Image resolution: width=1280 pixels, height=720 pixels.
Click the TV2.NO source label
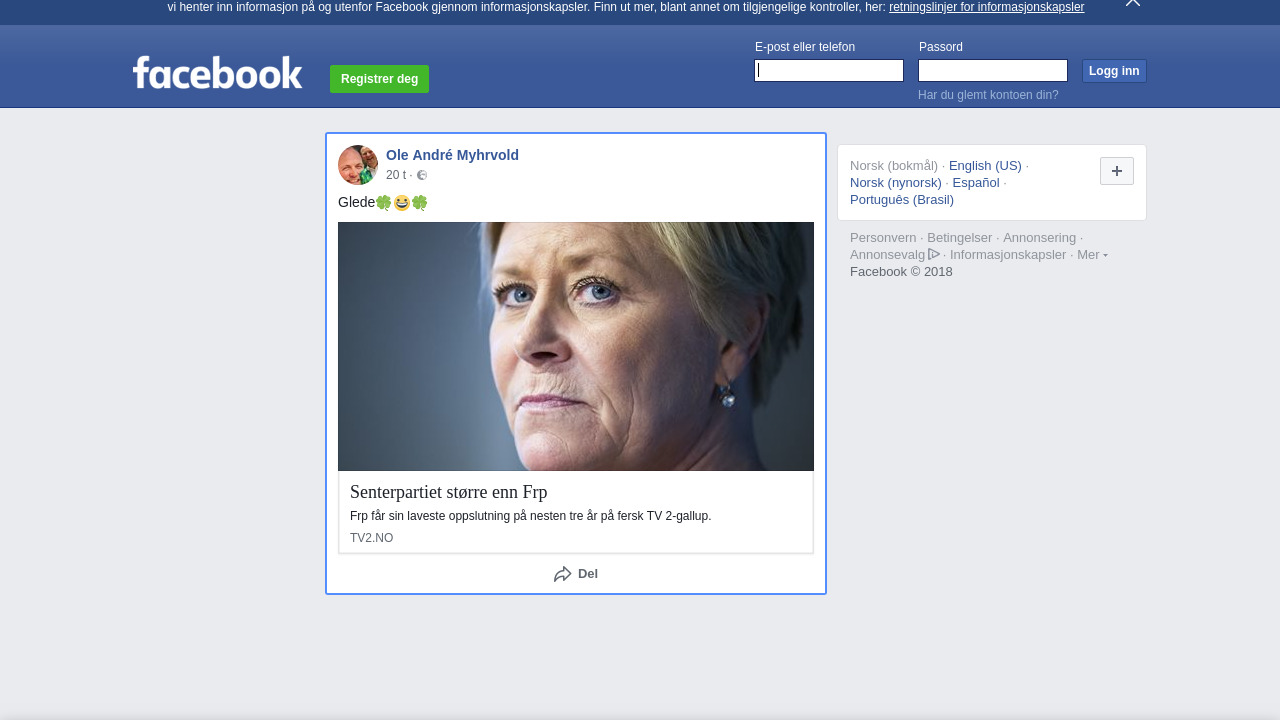click(x=371, y=538)
